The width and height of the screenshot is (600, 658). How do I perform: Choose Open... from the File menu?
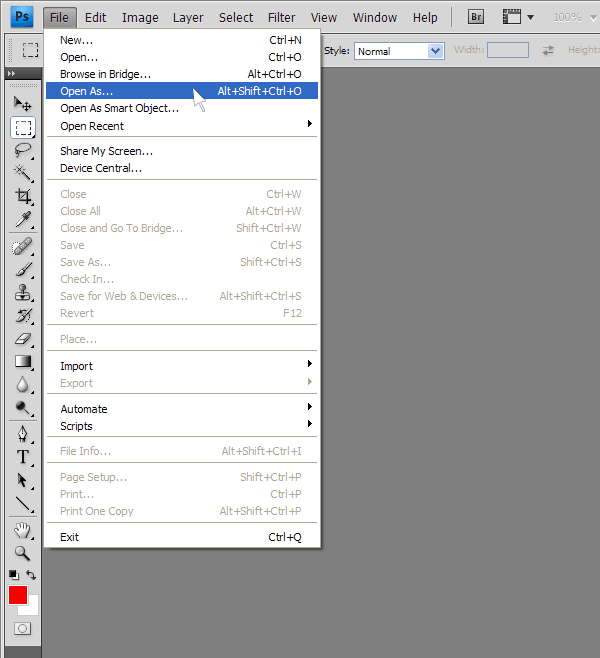pyautogui.click(x=182, y=57)
